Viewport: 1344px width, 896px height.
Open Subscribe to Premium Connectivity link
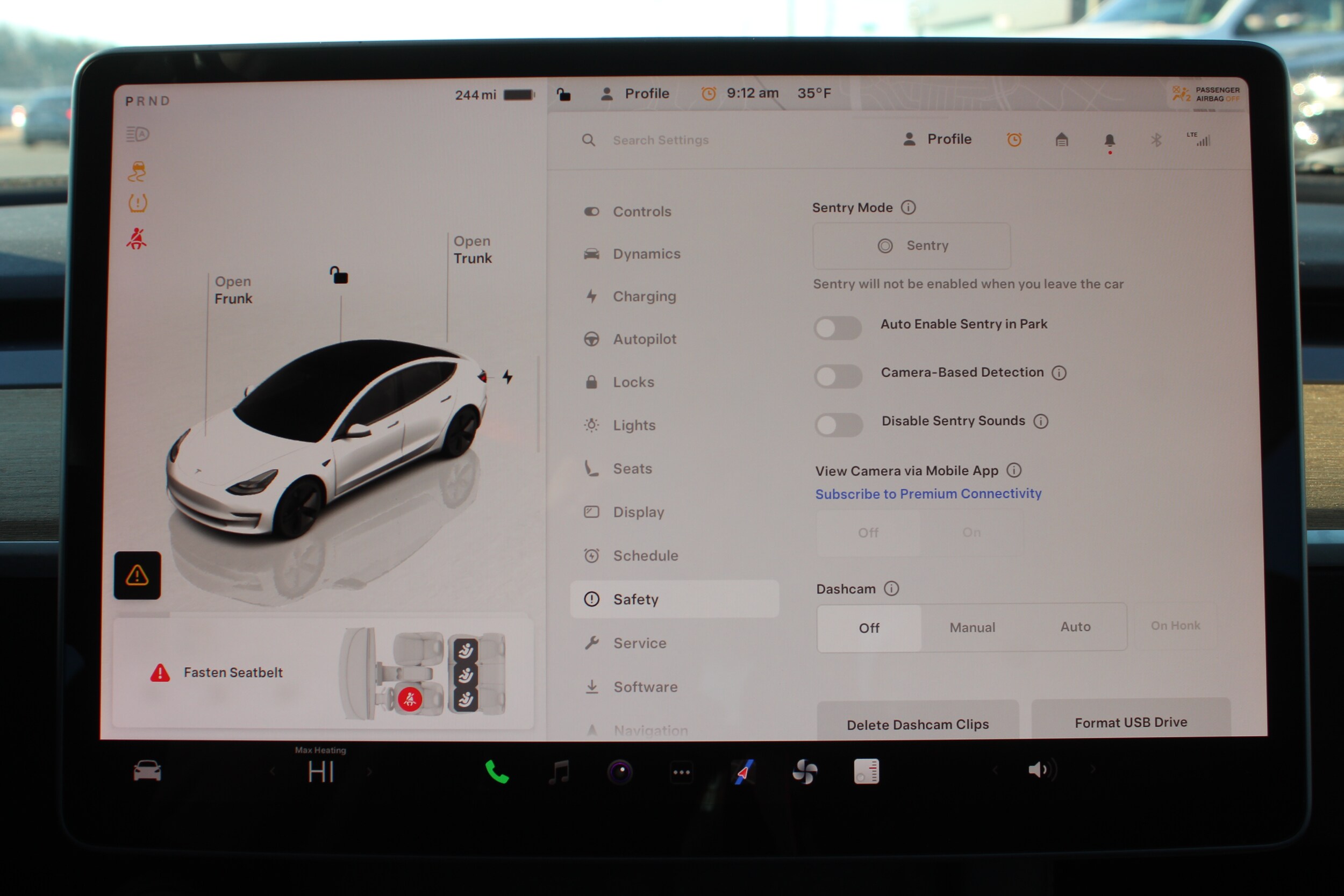pos(927,494)
